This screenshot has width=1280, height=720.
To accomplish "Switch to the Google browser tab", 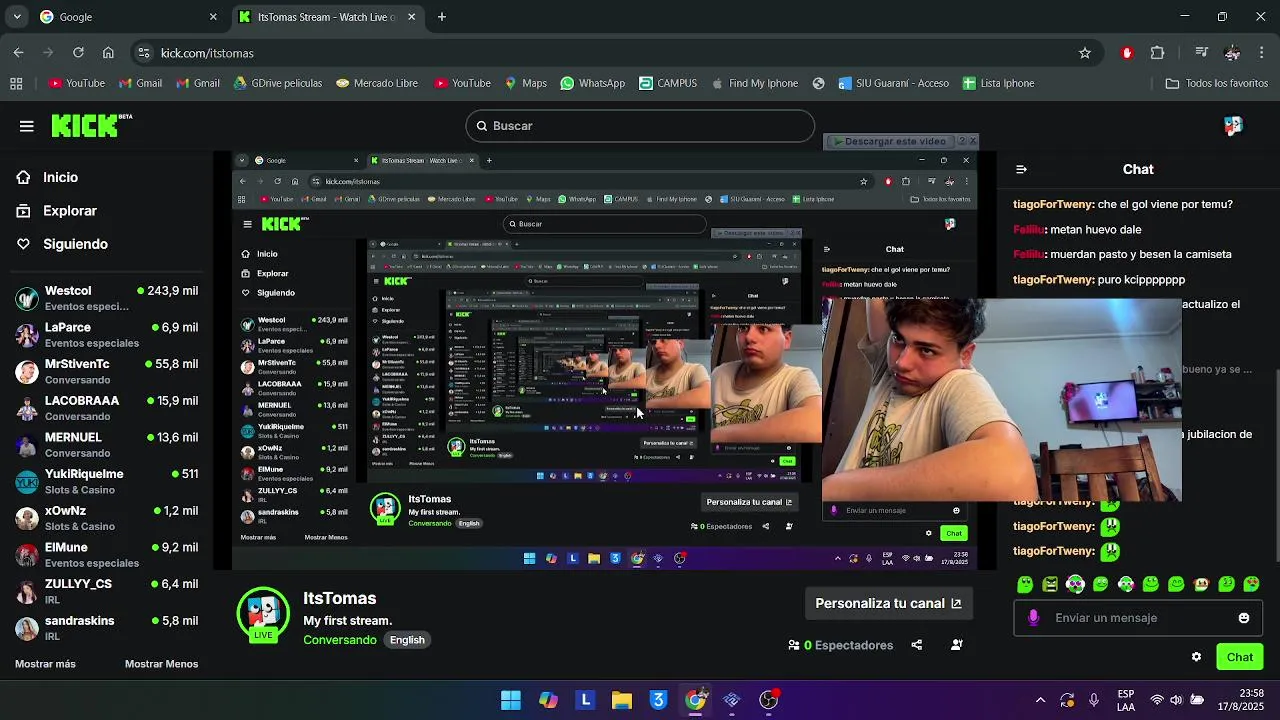I will (128, 17).
